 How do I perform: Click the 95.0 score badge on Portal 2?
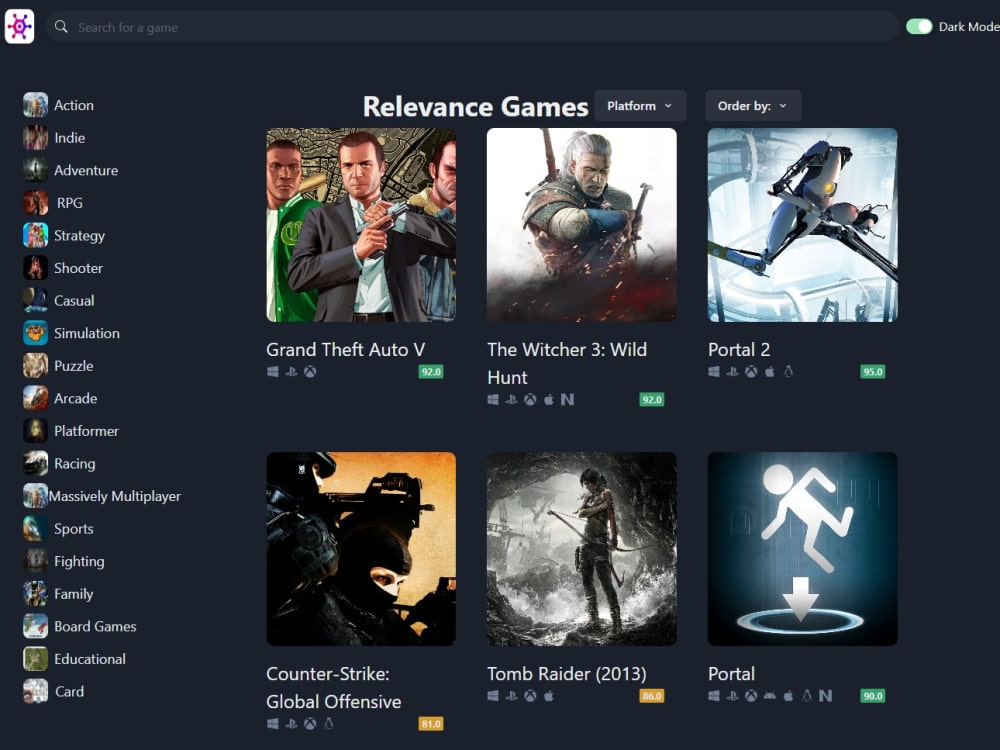(872, 372)
